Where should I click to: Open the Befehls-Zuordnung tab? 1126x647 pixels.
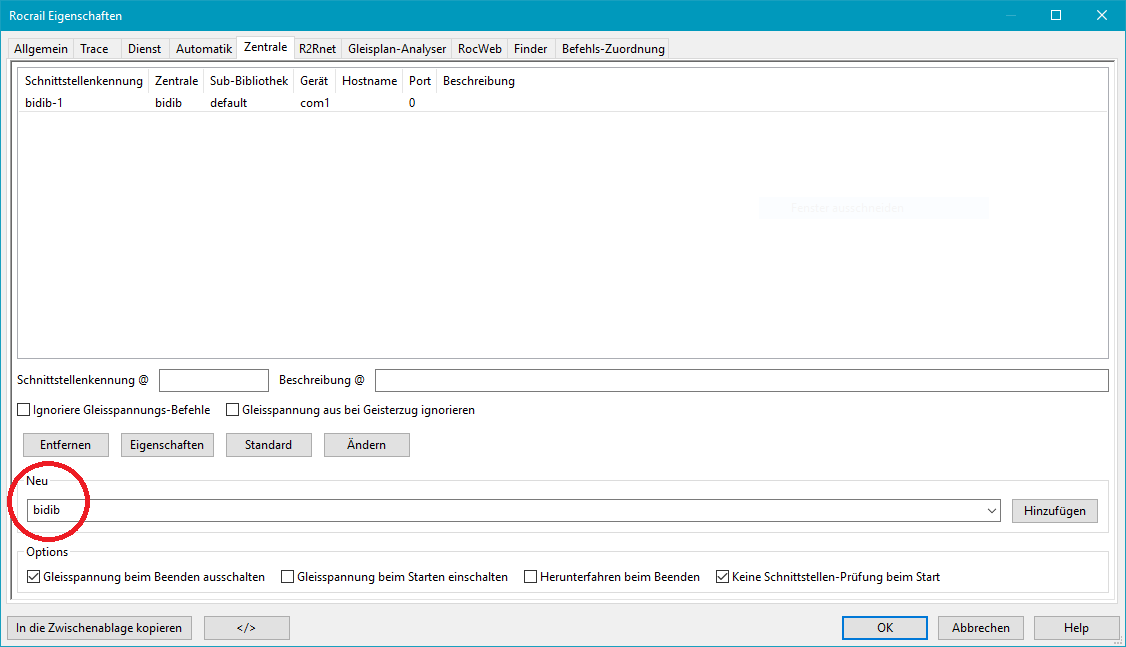coord(612,49)
